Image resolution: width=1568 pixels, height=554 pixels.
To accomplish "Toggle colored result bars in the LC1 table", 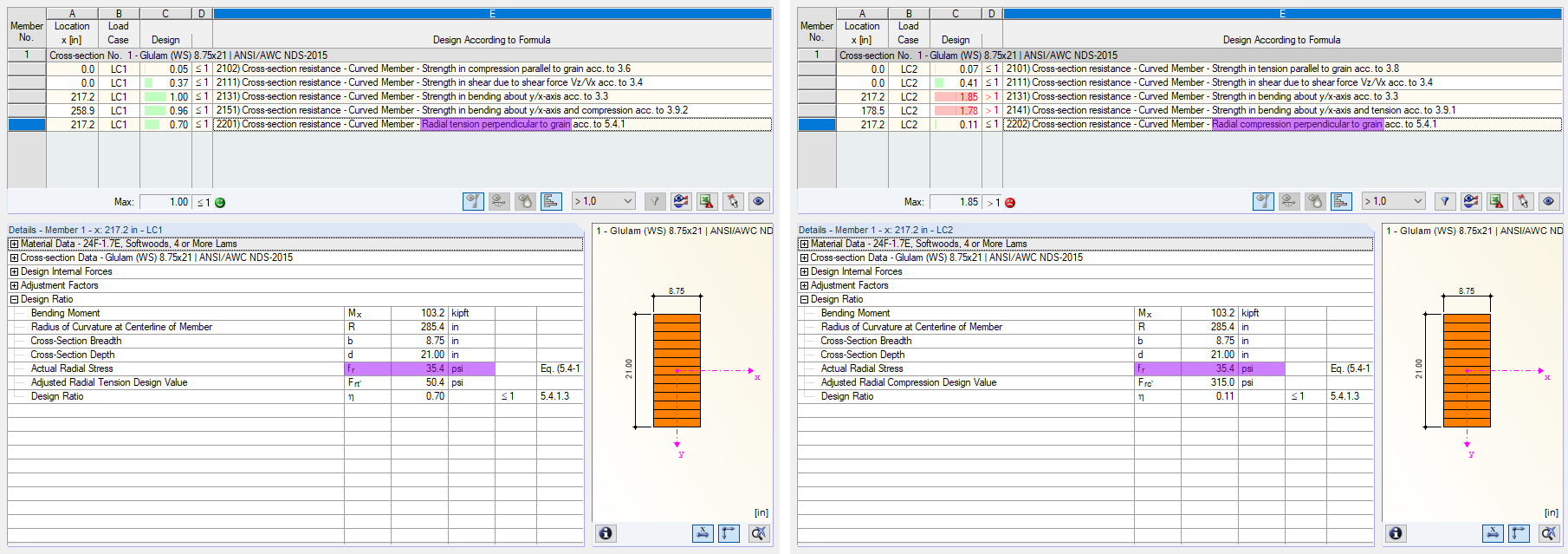I will pyautogui.click(x=551, y=201).
